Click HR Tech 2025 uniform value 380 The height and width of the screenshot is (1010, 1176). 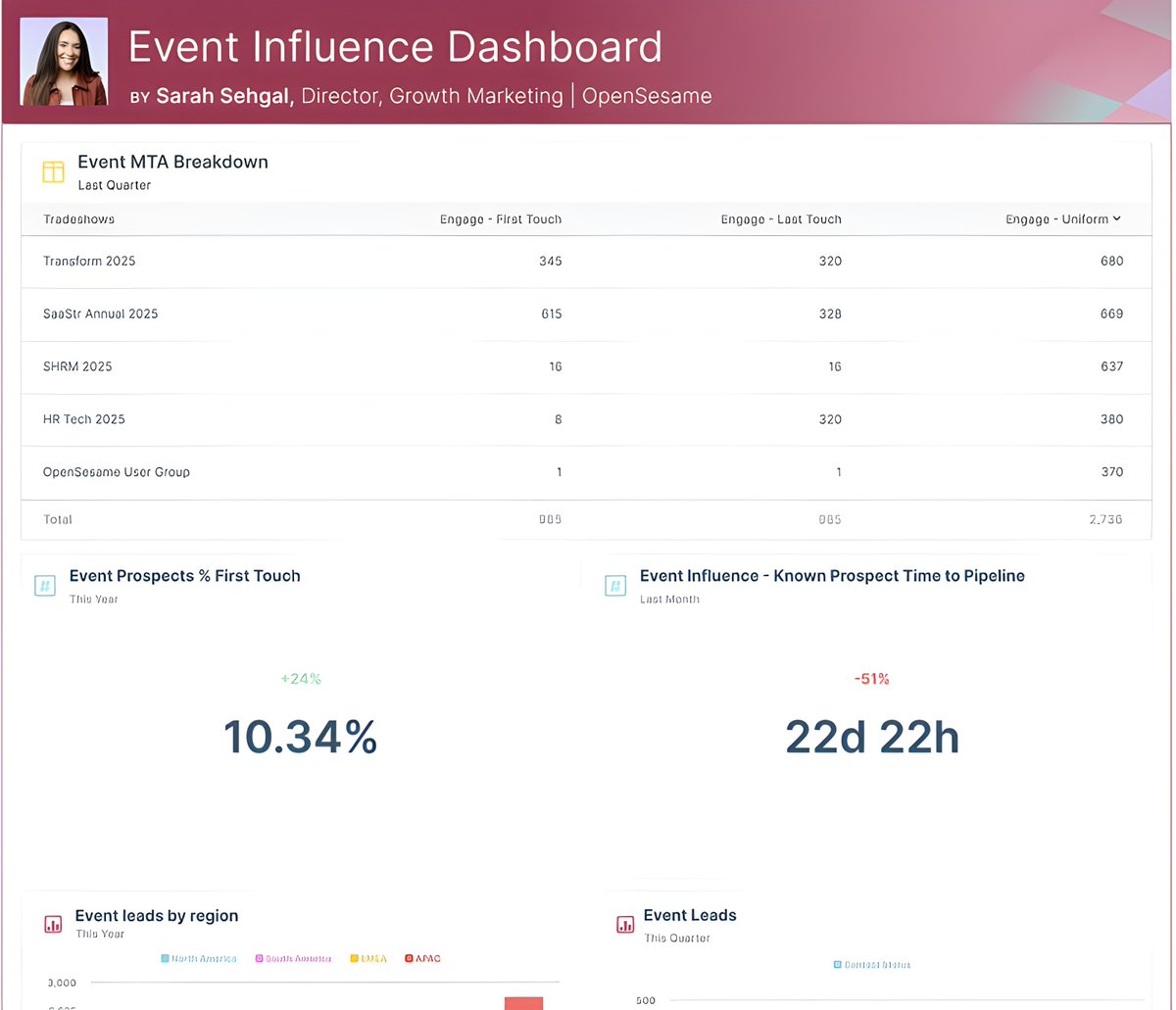[1111, 419]
